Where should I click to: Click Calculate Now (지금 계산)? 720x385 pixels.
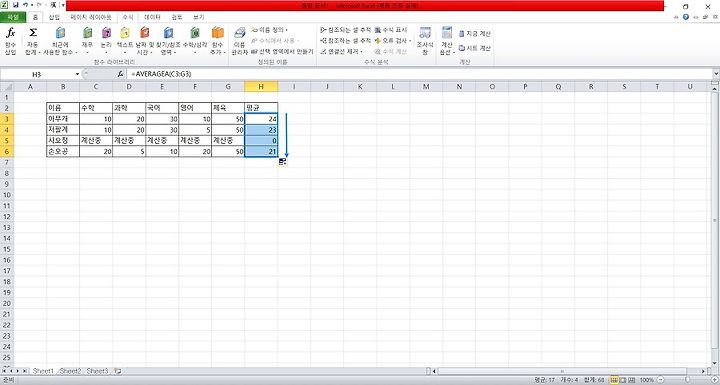pos(475,34)
